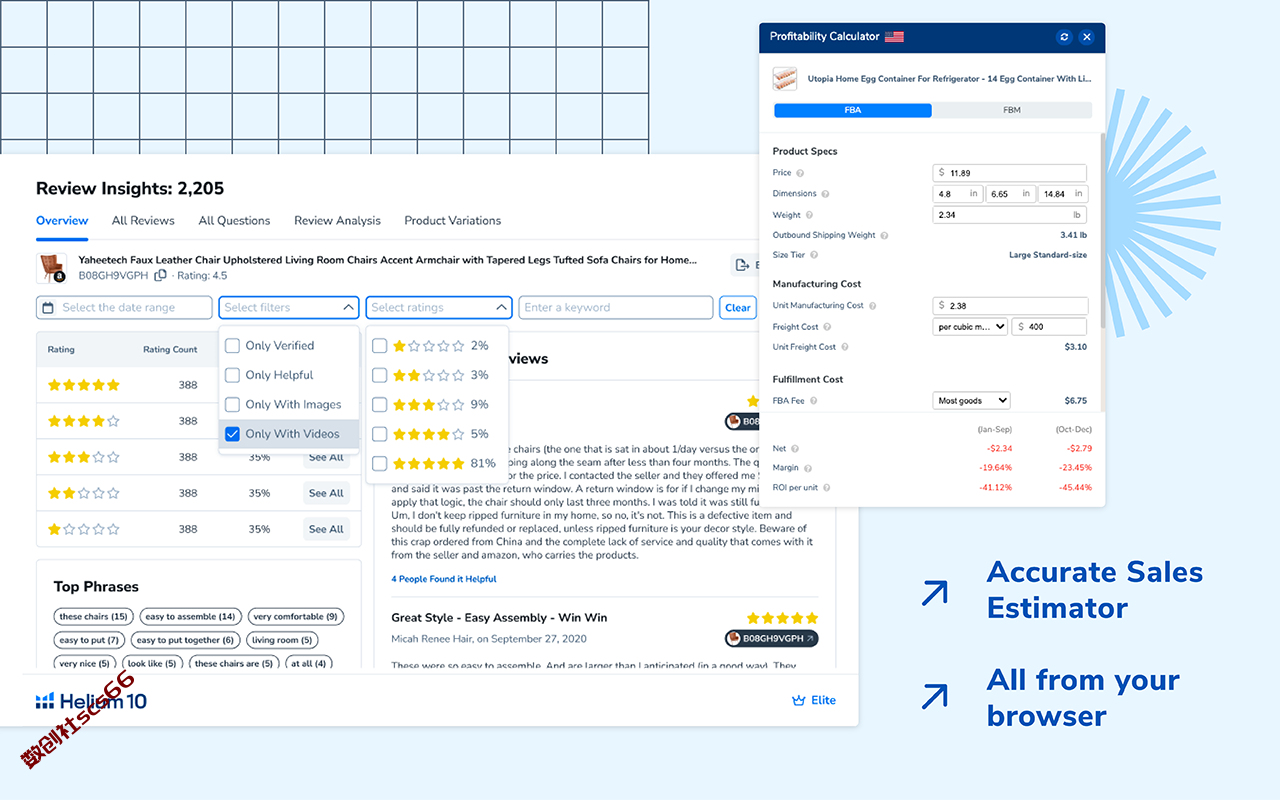
Task: Check the 4-star 5% rating filter
Action: pos(380,434)
